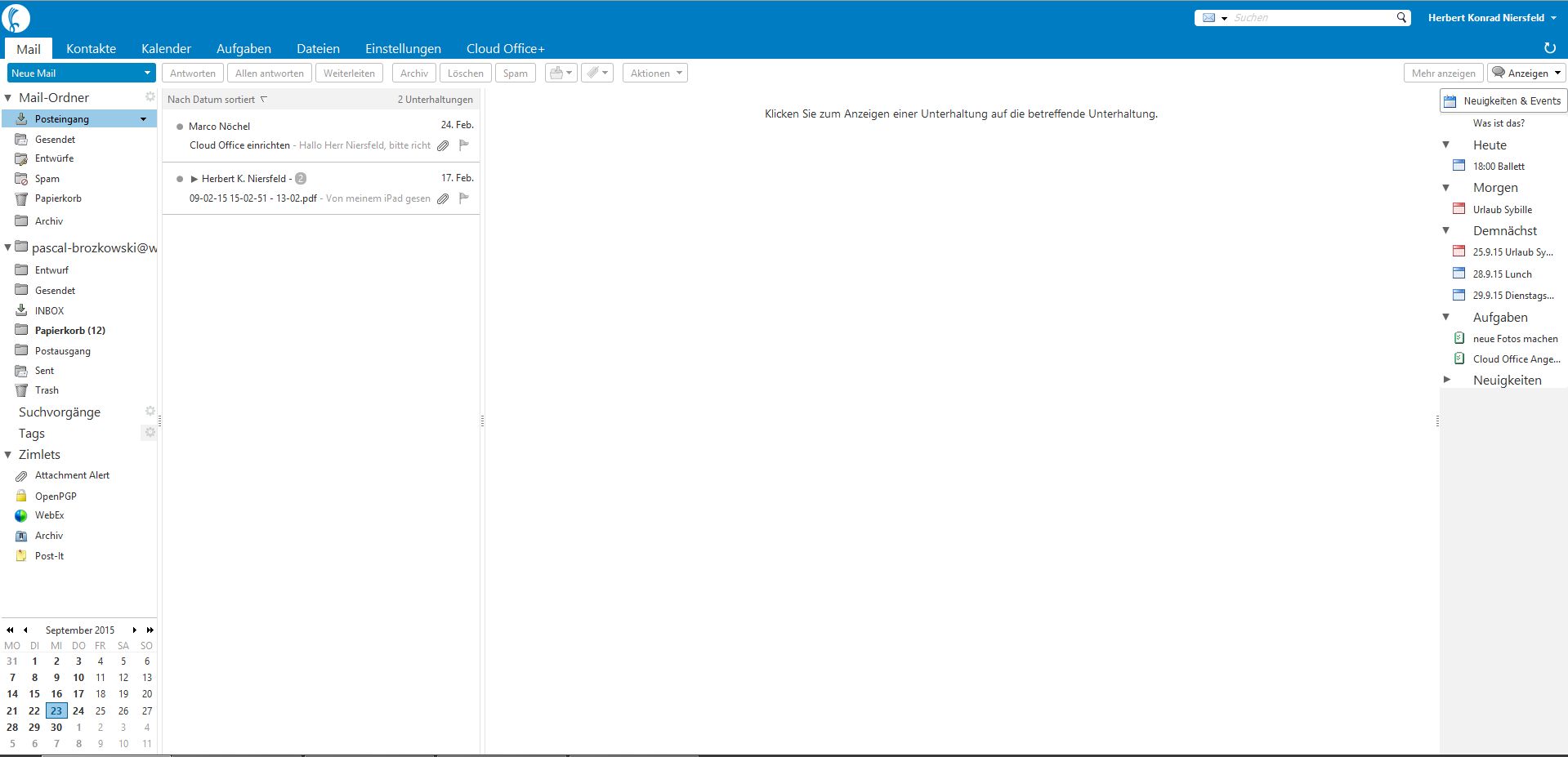Open the Tags gear options icon
1568x757 pixels.
(150, 432)
